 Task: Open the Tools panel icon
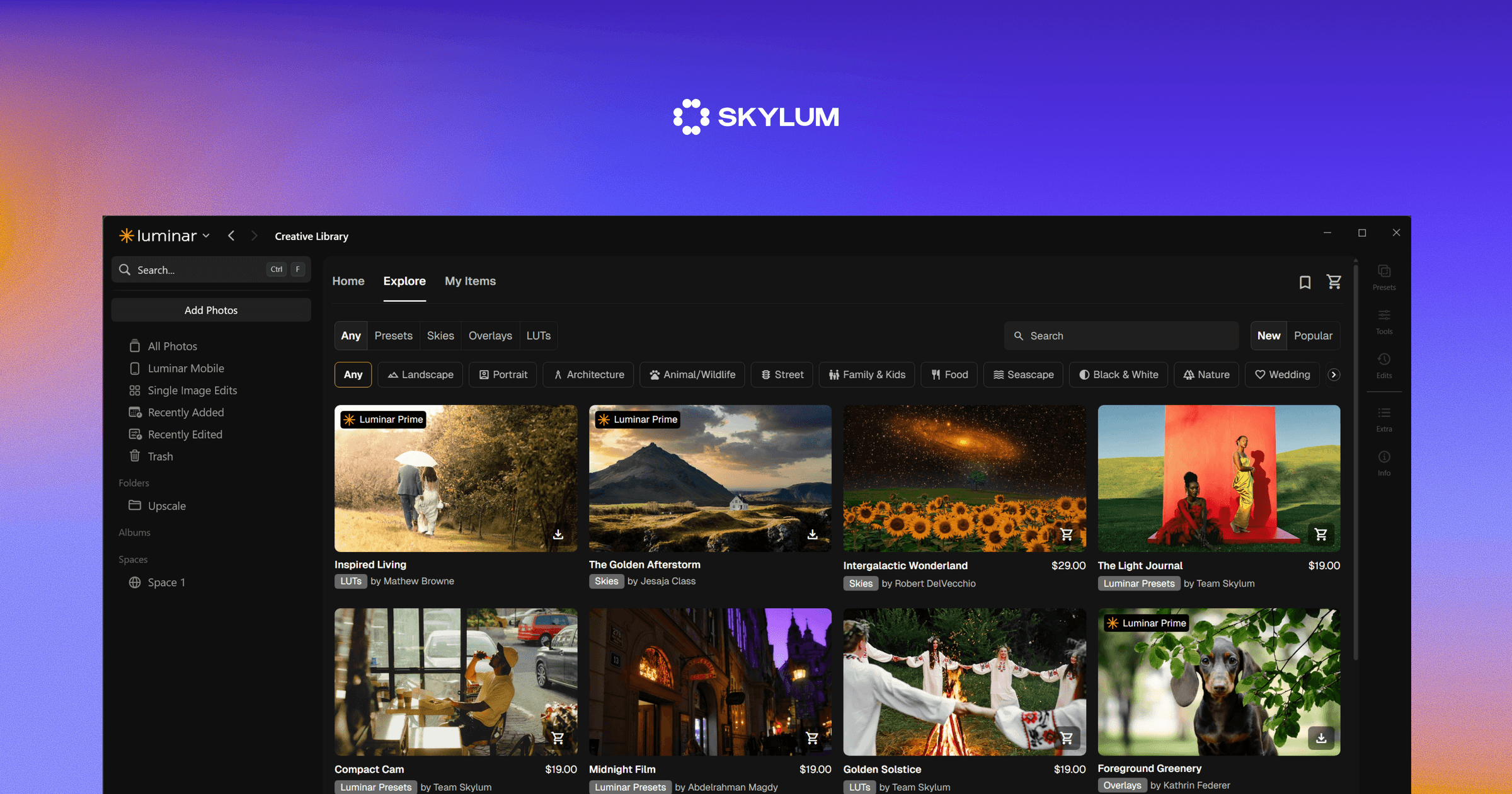(1383, 321)
